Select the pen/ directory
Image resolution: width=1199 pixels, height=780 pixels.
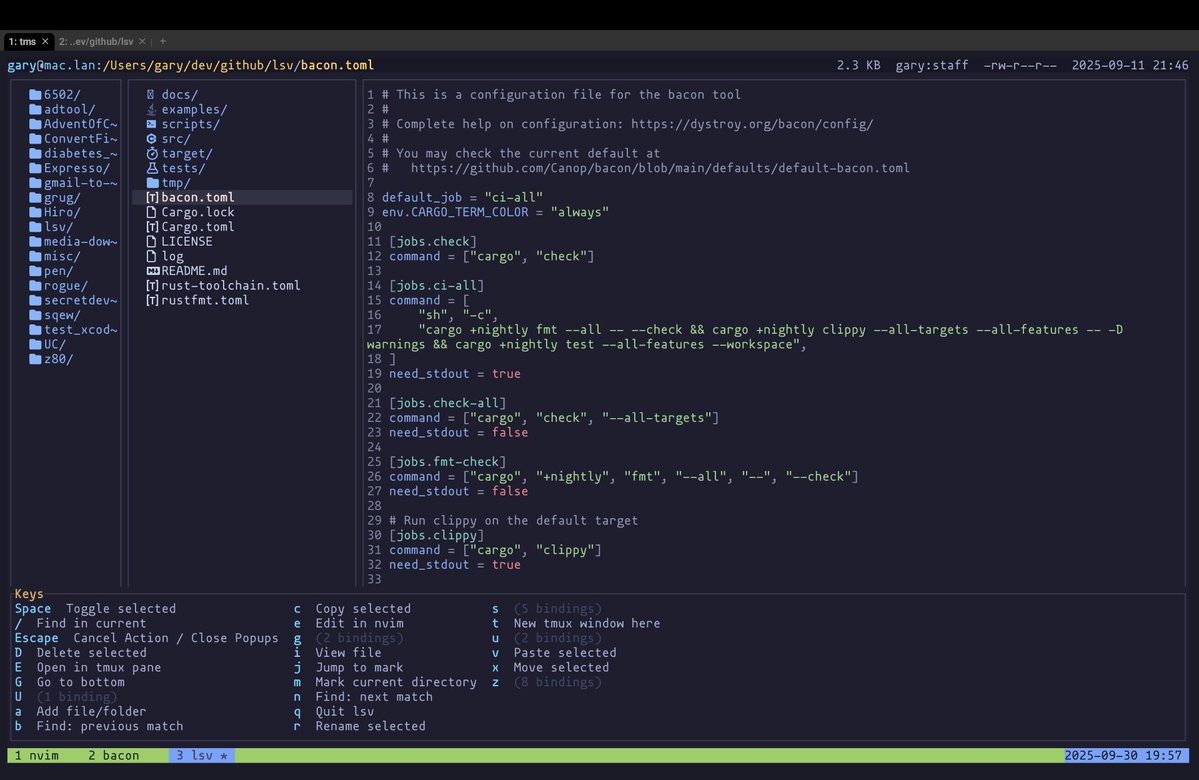(51, 271)
